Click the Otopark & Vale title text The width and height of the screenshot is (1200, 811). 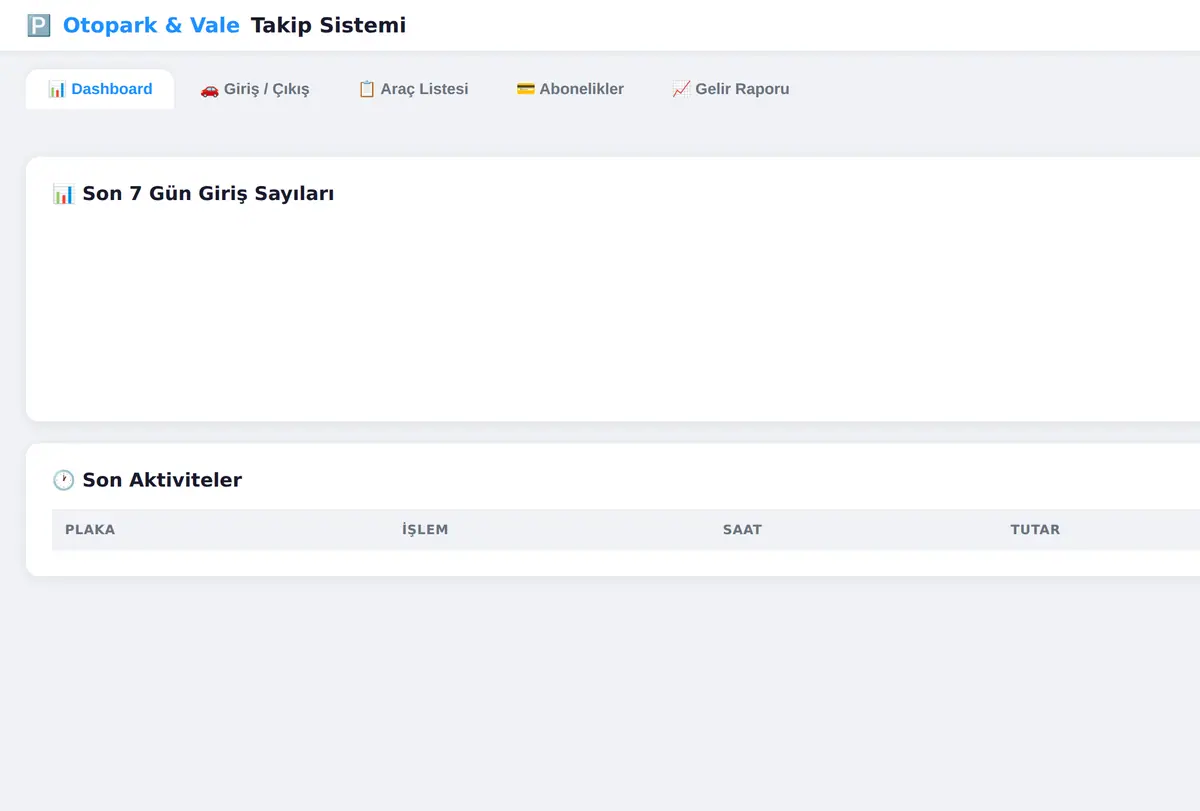click(151, 26)
